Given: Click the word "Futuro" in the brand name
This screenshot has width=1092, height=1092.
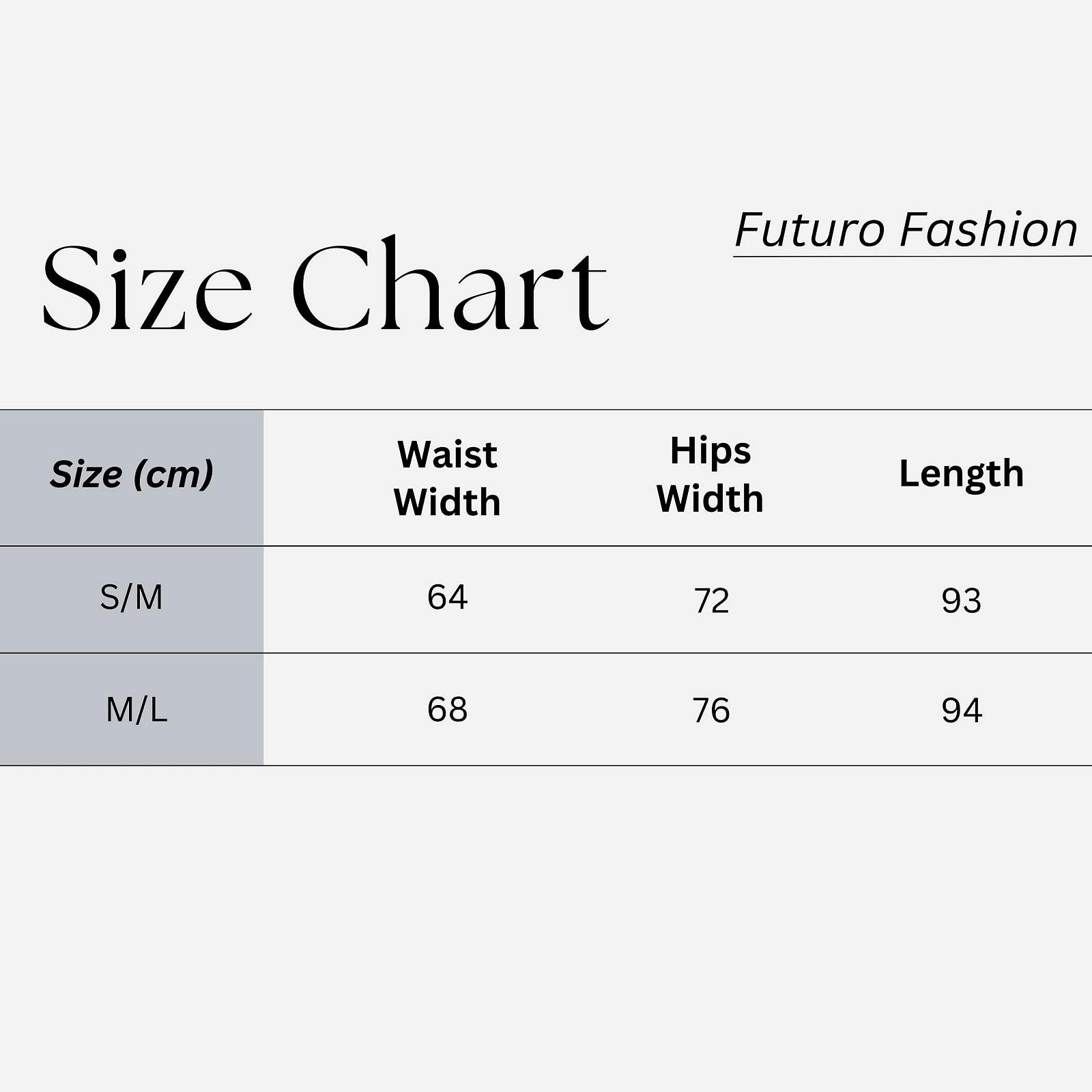Looking at the screenshot, I should 809,231.
